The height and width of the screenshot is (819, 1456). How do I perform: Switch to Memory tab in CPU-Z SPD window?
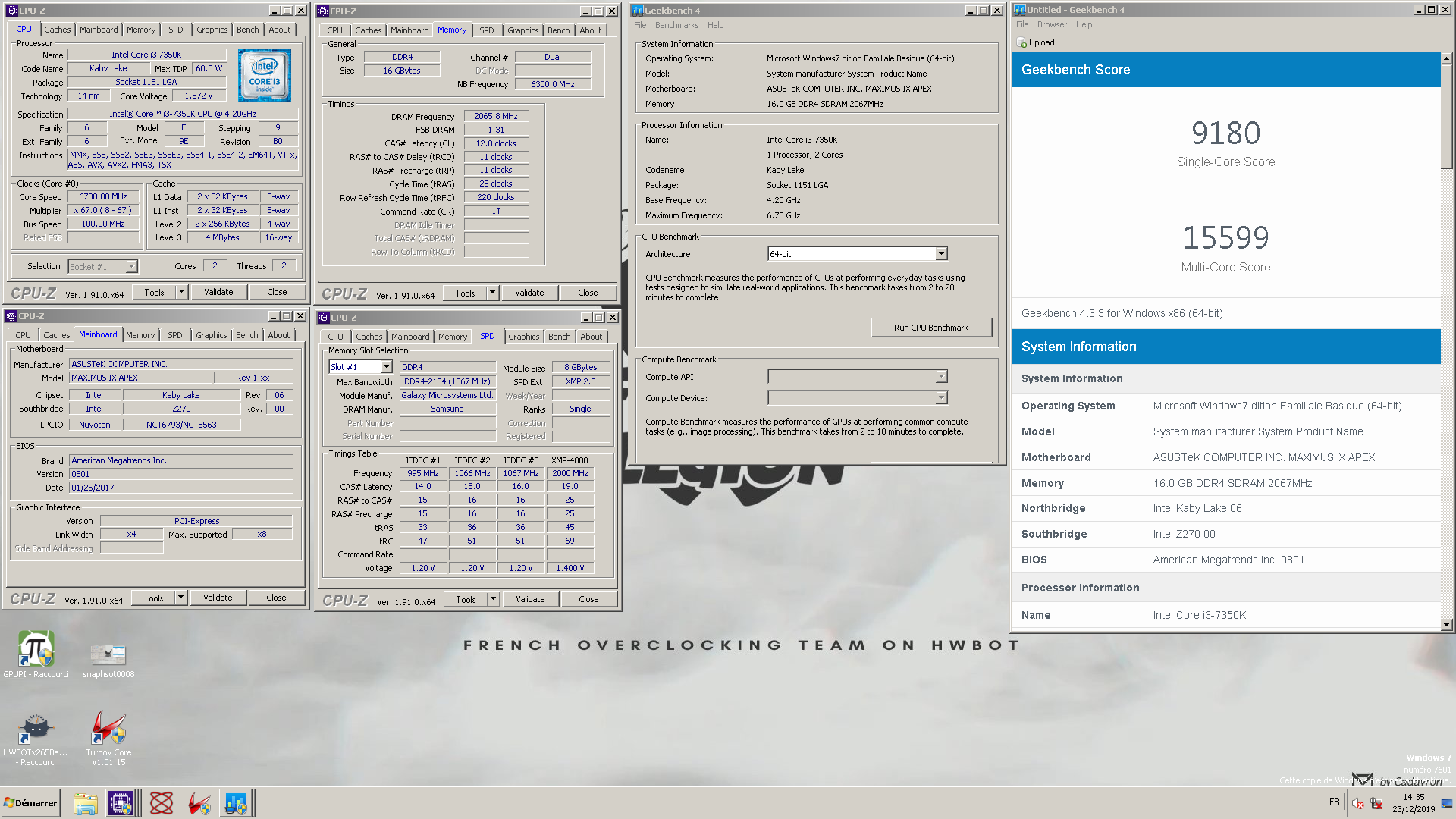pyautogui.click(x=453, y=337)
